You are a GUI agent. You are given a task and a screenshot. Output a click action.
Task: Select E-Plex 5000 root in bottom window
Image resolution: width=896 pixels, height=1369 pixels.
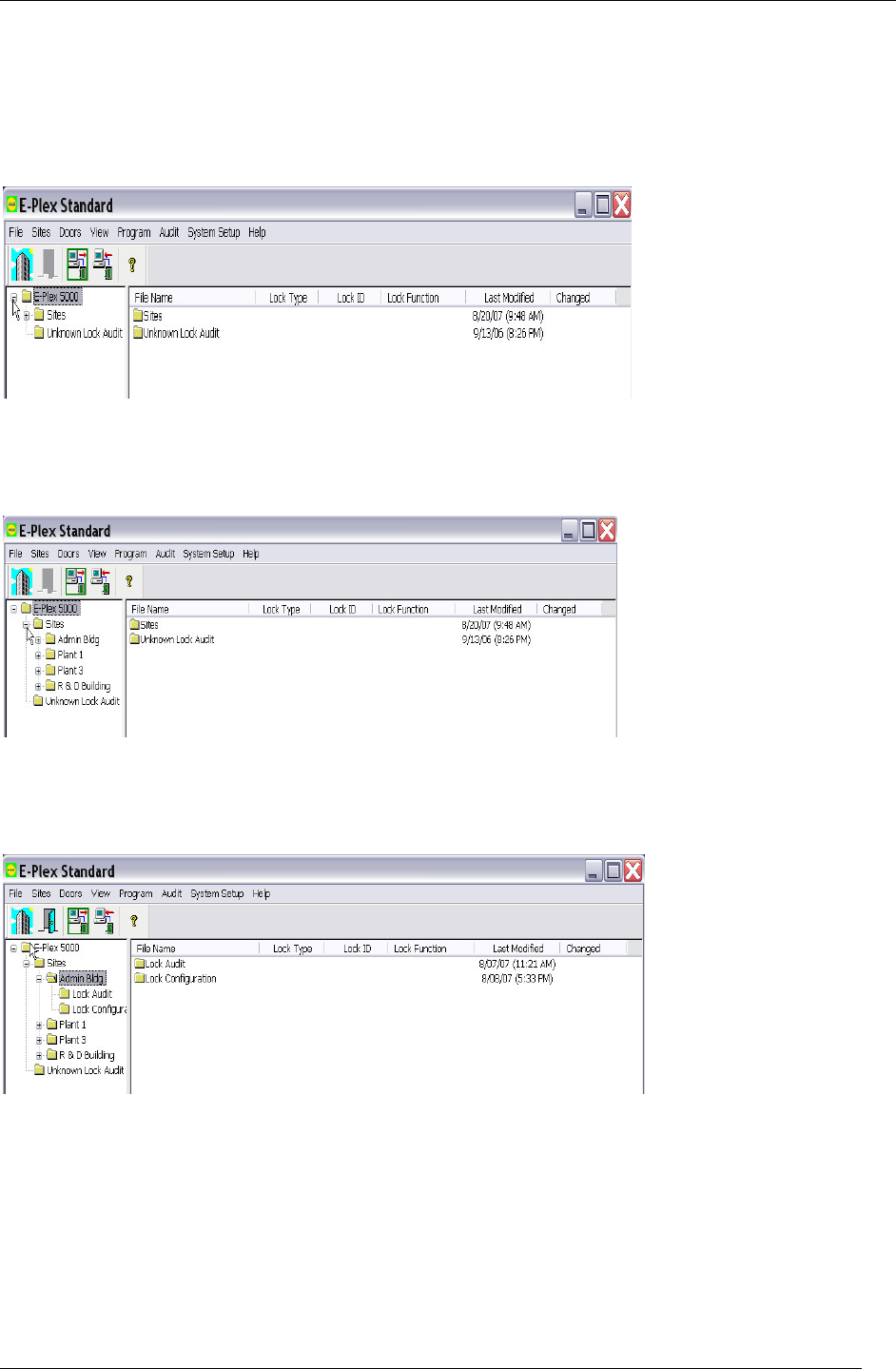pos(57,949)
